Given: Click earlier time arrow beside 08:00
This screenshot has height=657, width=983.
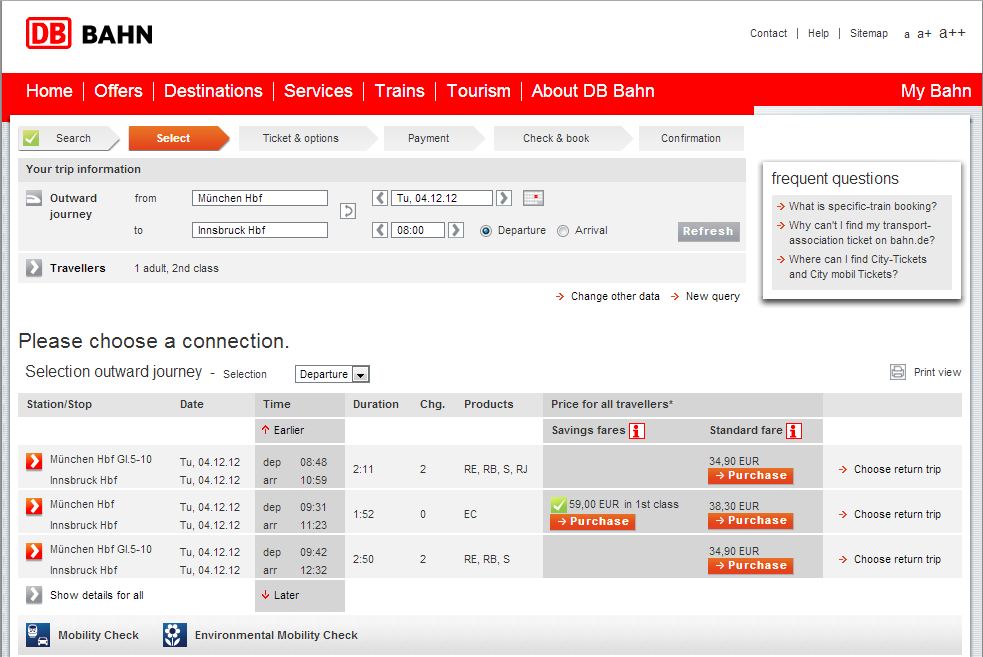Looking at the screenshot, I should pyautogui.click(x=380, y=230).
